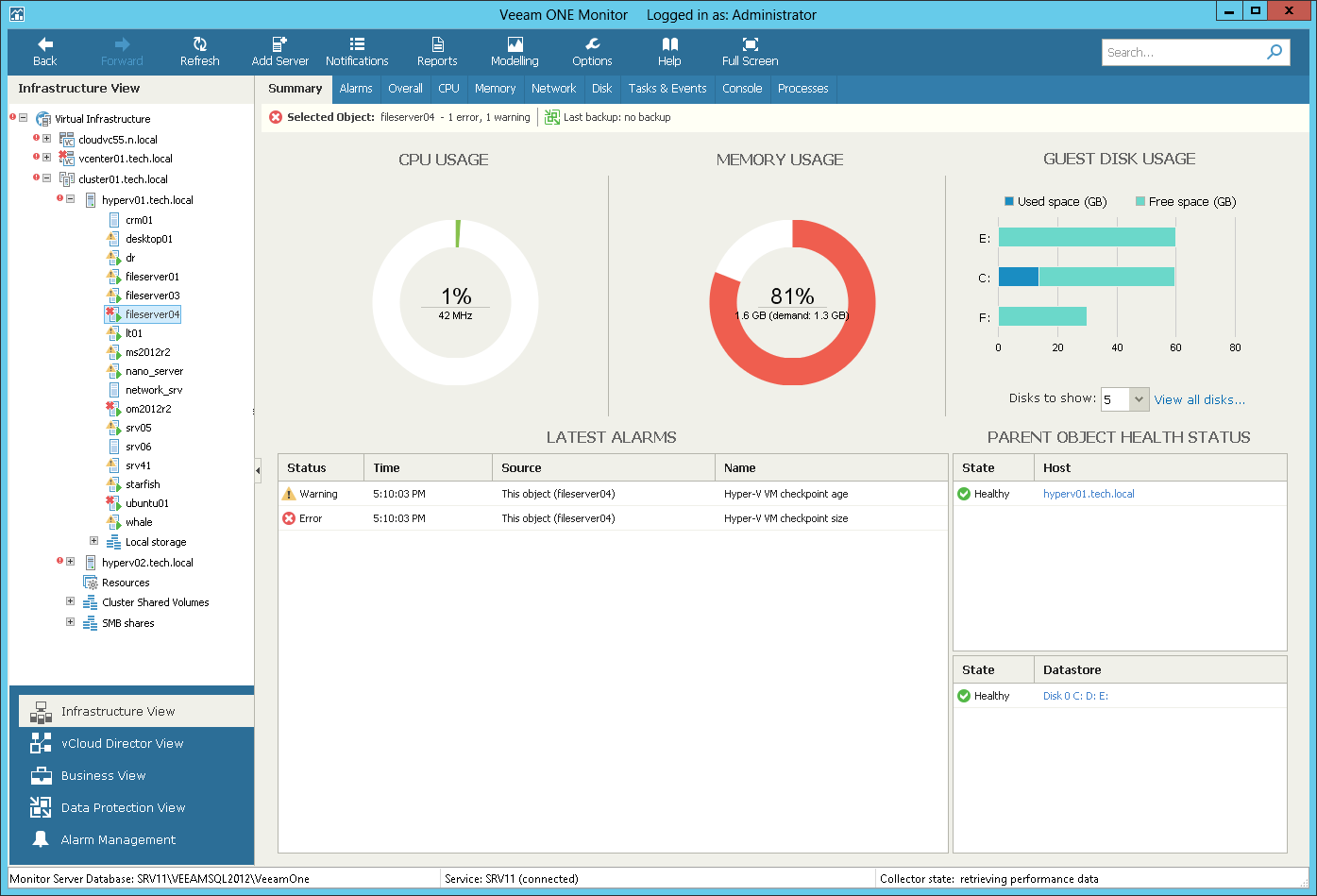
Task: Open the hyperv01.tech.local host link
Action: [x=1089, y=494]
